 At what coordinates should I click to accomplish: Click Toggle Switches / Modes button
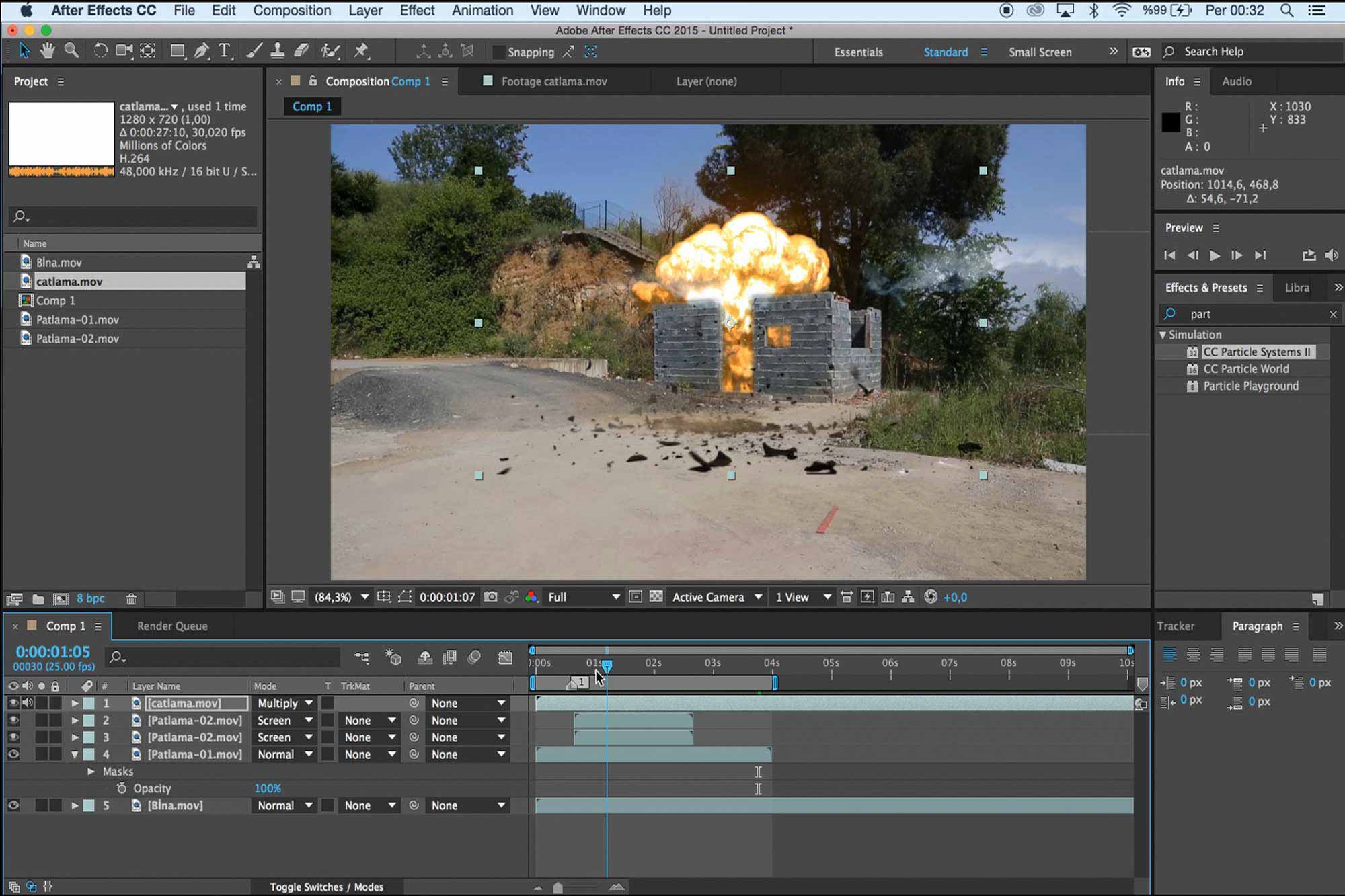[x=326, y=887]
